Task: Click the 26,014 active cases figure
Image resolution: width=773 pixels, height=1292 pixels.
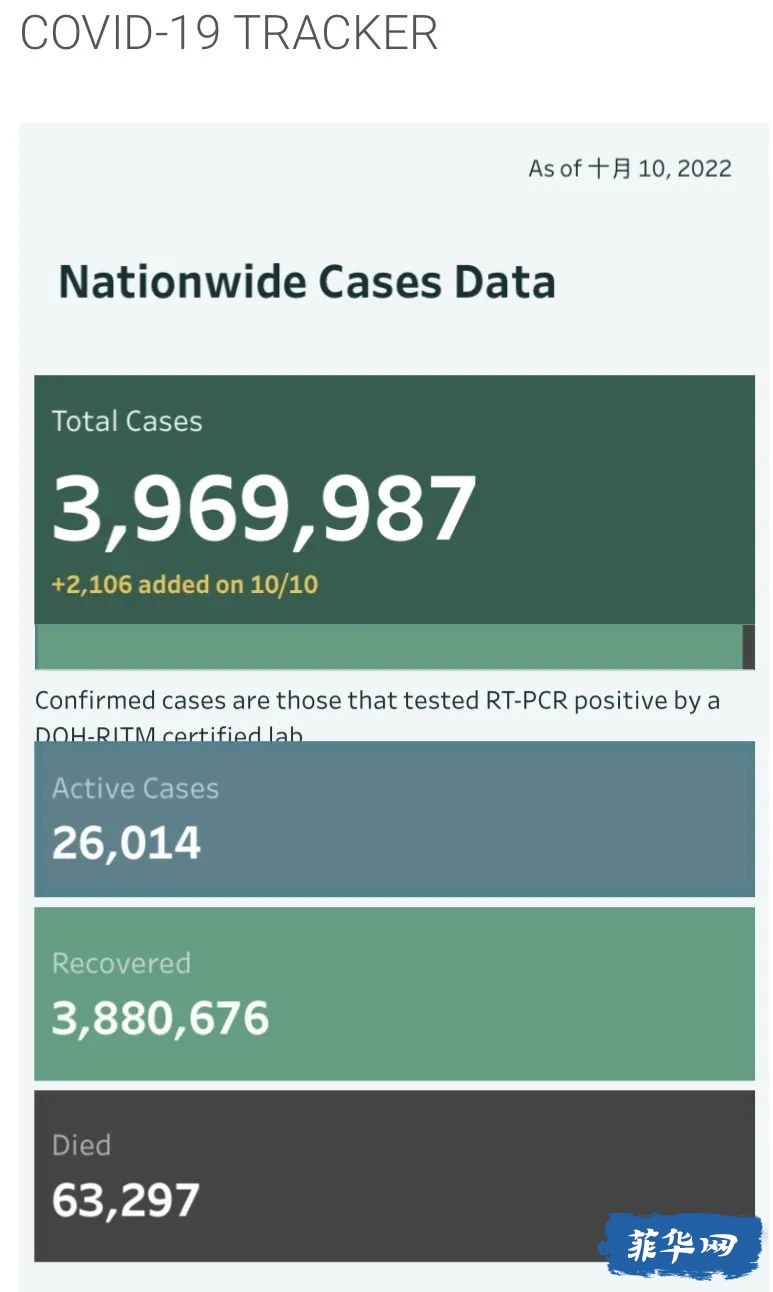Action: click(126, 844)
